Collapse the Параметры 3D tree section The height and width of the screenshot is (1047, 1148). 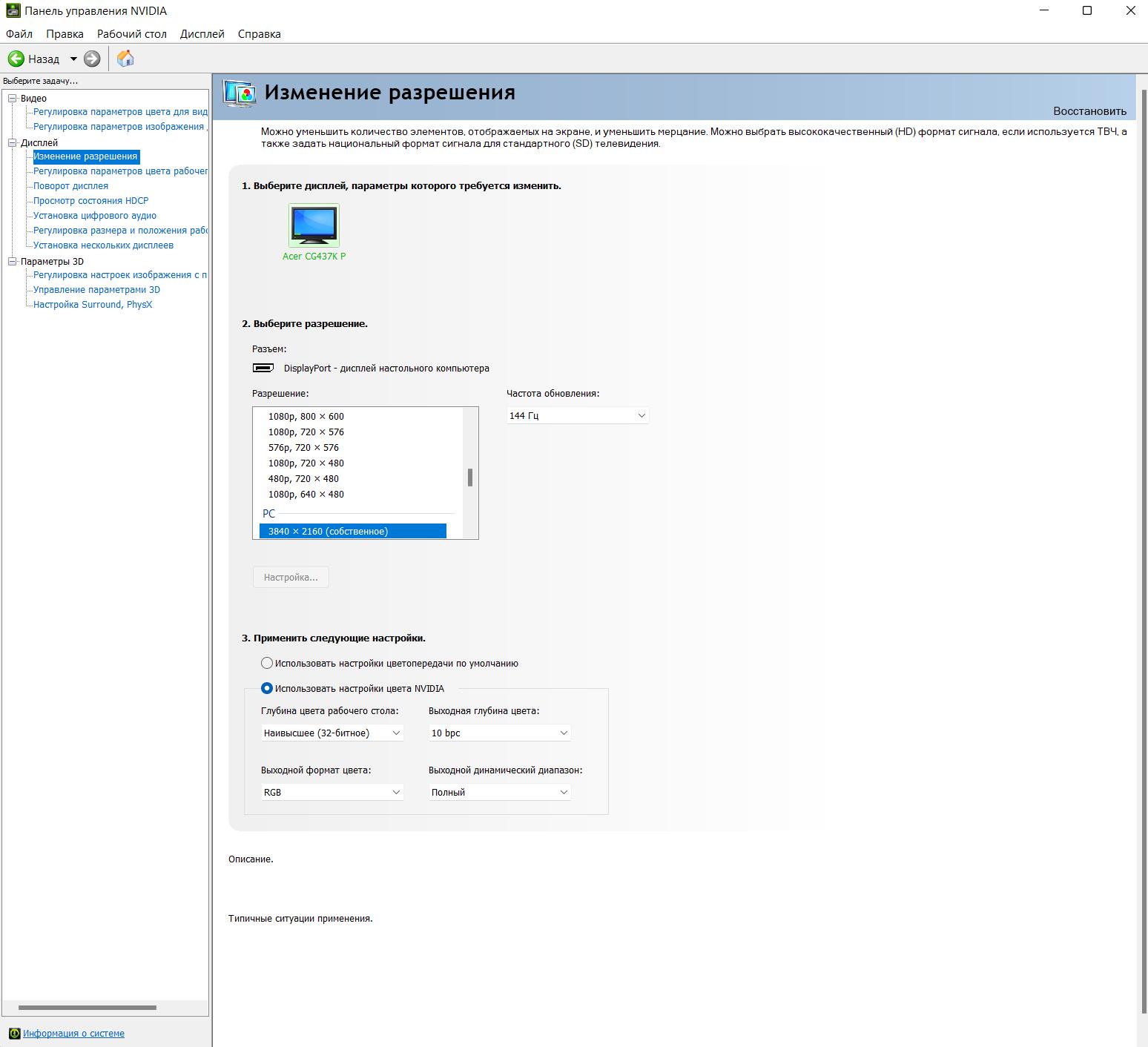(x=12, y=261)
